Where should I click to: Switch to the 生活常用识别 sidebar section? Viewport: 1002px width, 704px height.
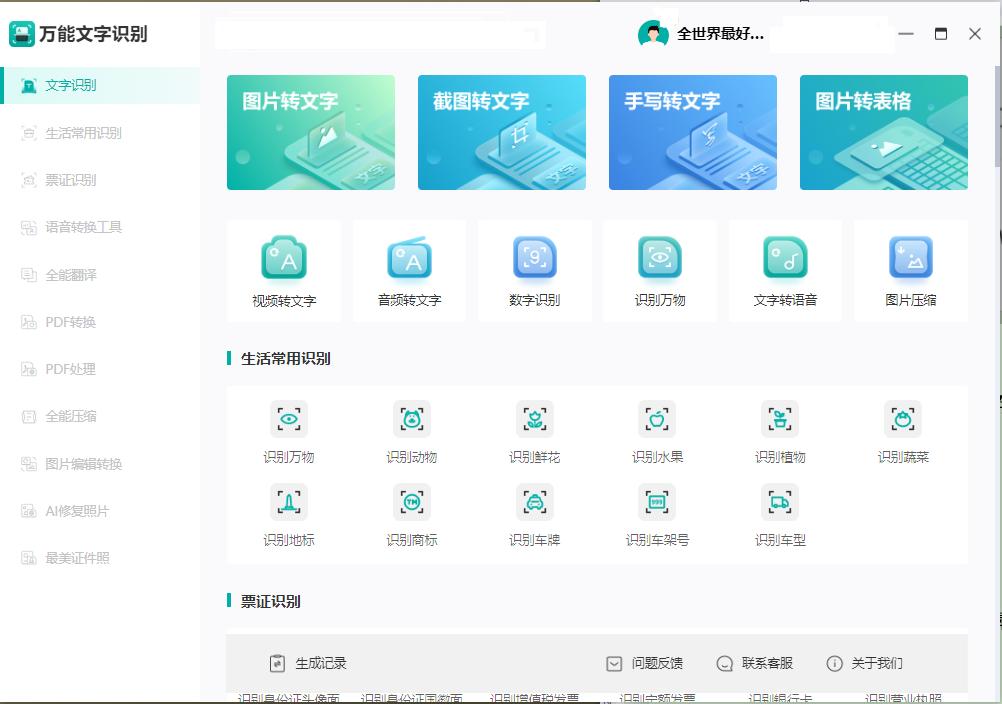pyautogui.click(x=76, y=132)
